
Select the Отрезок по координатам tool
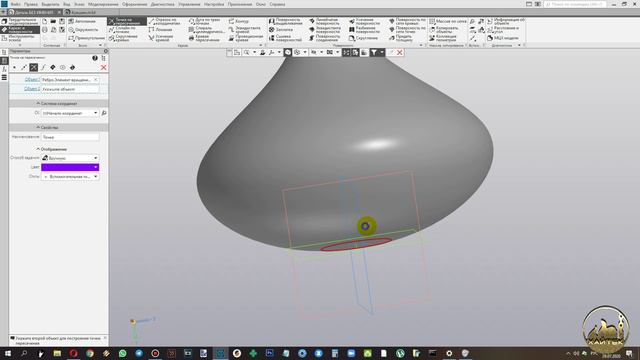click(164, 21)
